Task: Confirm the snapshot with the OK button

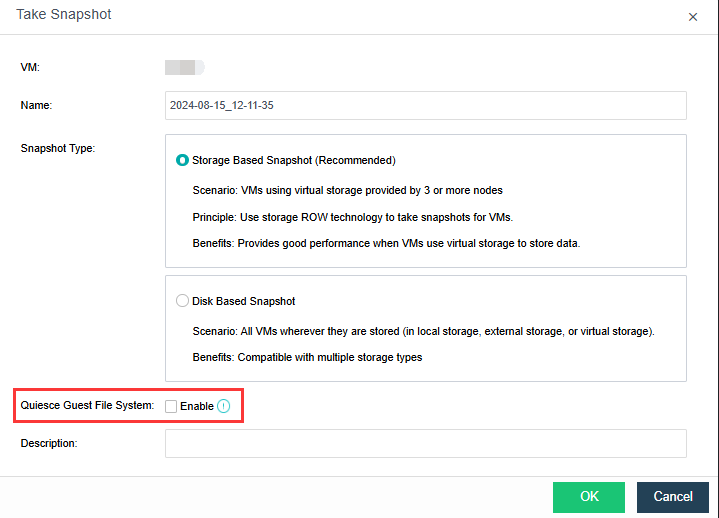Action: [x=588, y=497]
